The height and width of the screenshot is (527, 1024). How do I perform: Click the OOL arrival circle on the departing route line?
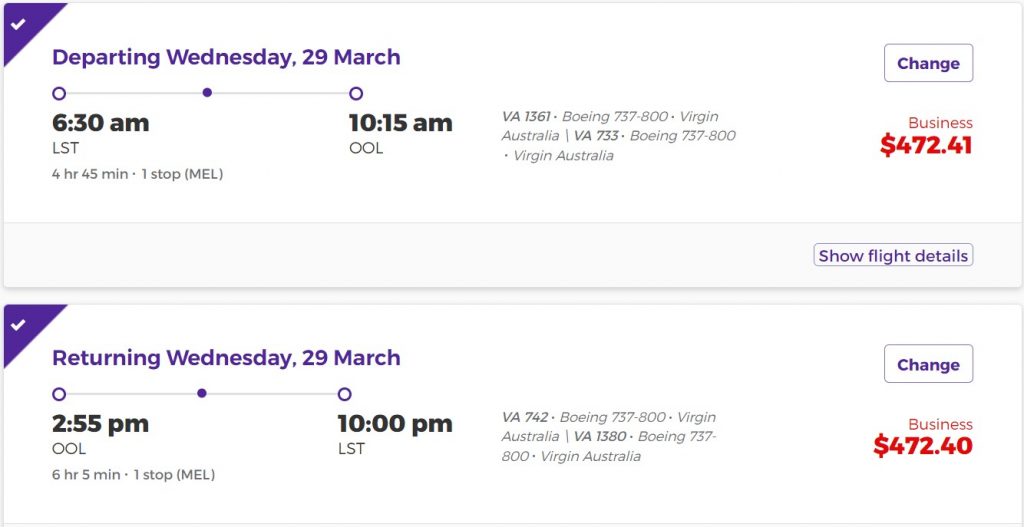point(356,94)
